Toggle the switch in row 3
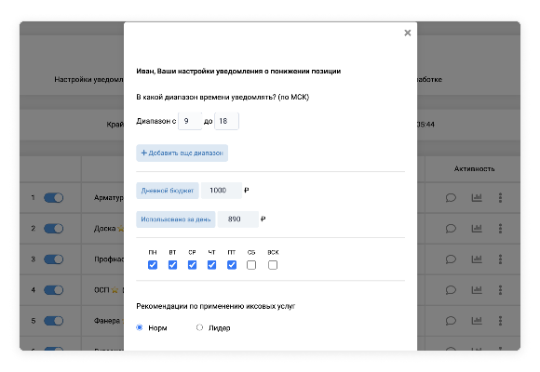Image resolution: width=540 pixels, height=372 pixels. tap(54, 259)
